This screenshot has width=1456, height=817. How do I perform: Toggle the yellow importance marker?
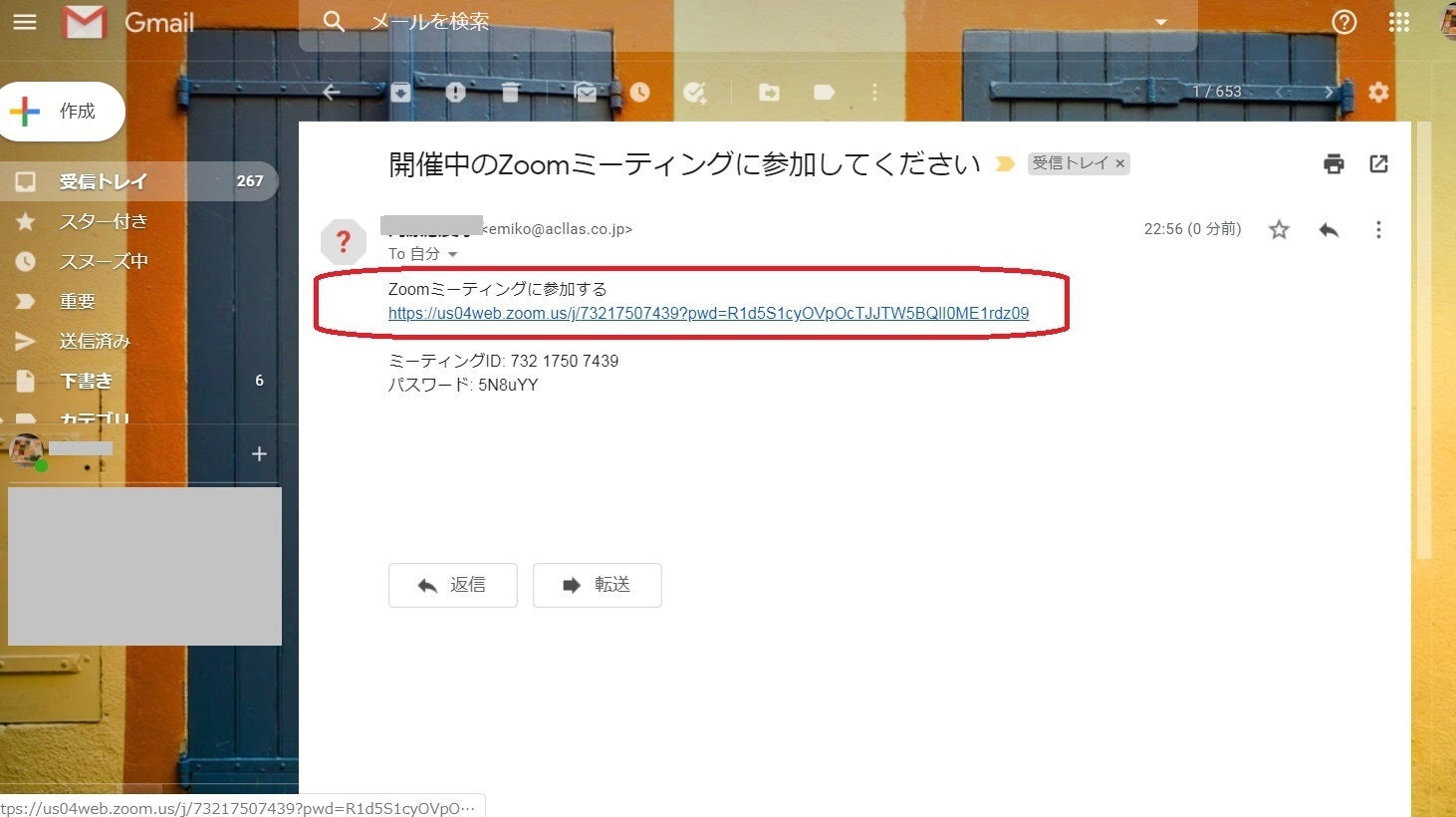[1005, 163]
